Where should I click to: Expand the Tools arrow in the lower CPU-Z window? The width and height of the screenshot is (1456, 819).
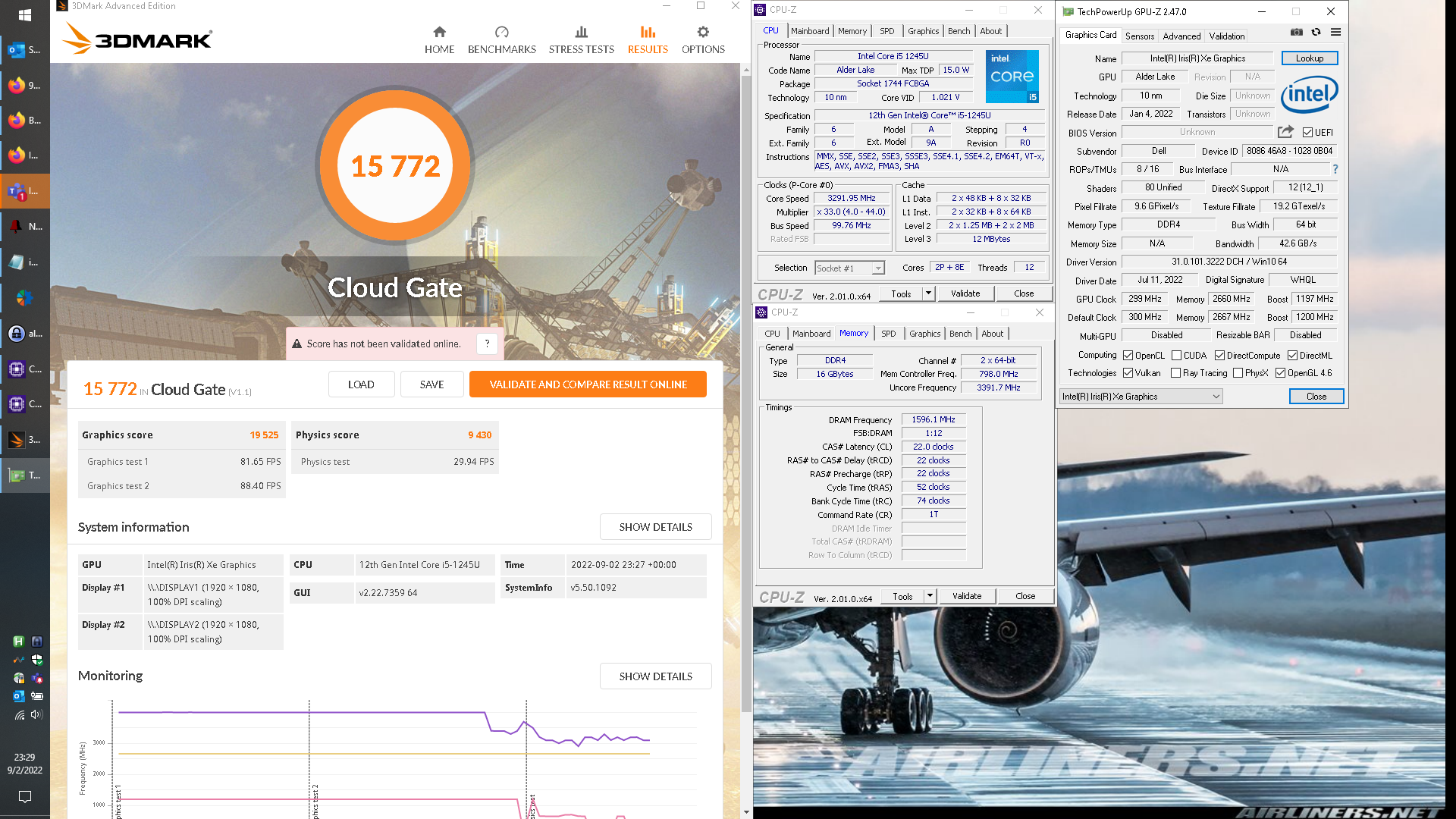(929, 596)
